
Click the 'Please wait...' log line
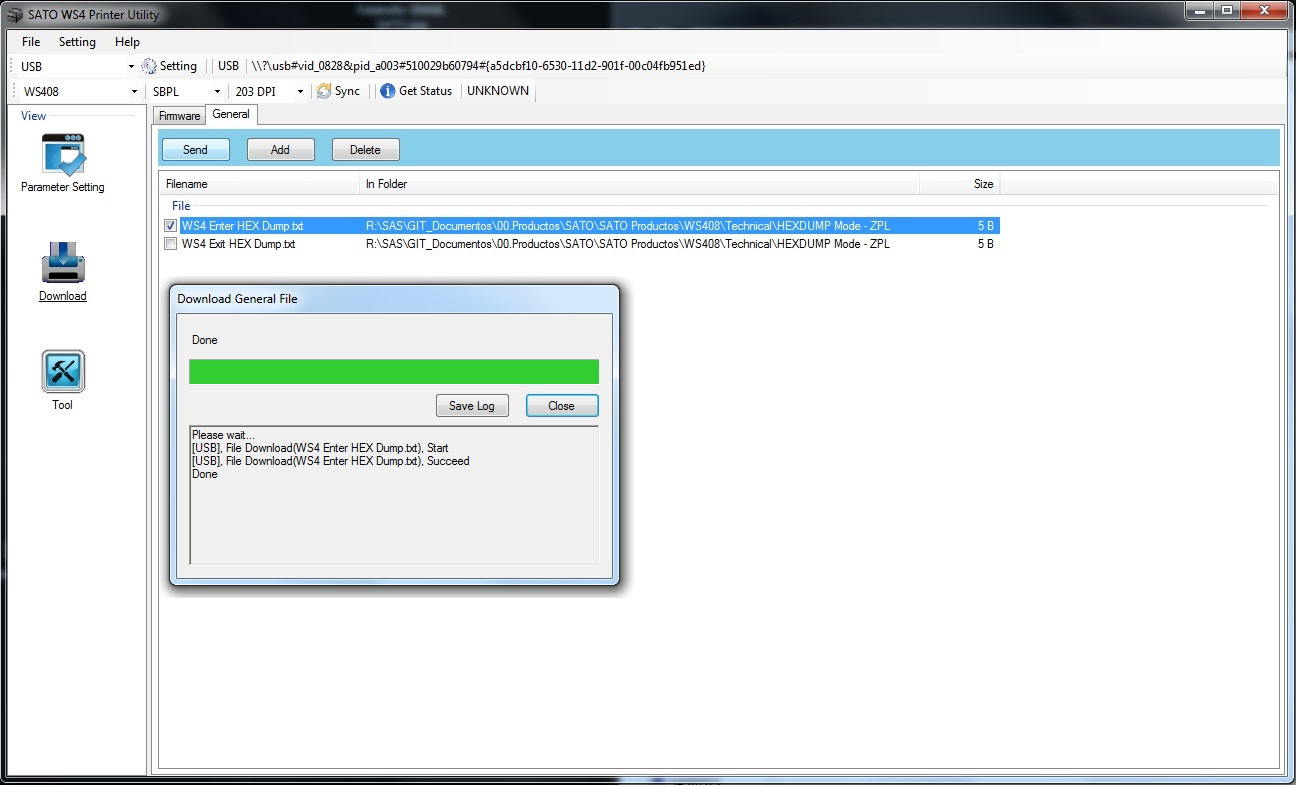point(224,435)
